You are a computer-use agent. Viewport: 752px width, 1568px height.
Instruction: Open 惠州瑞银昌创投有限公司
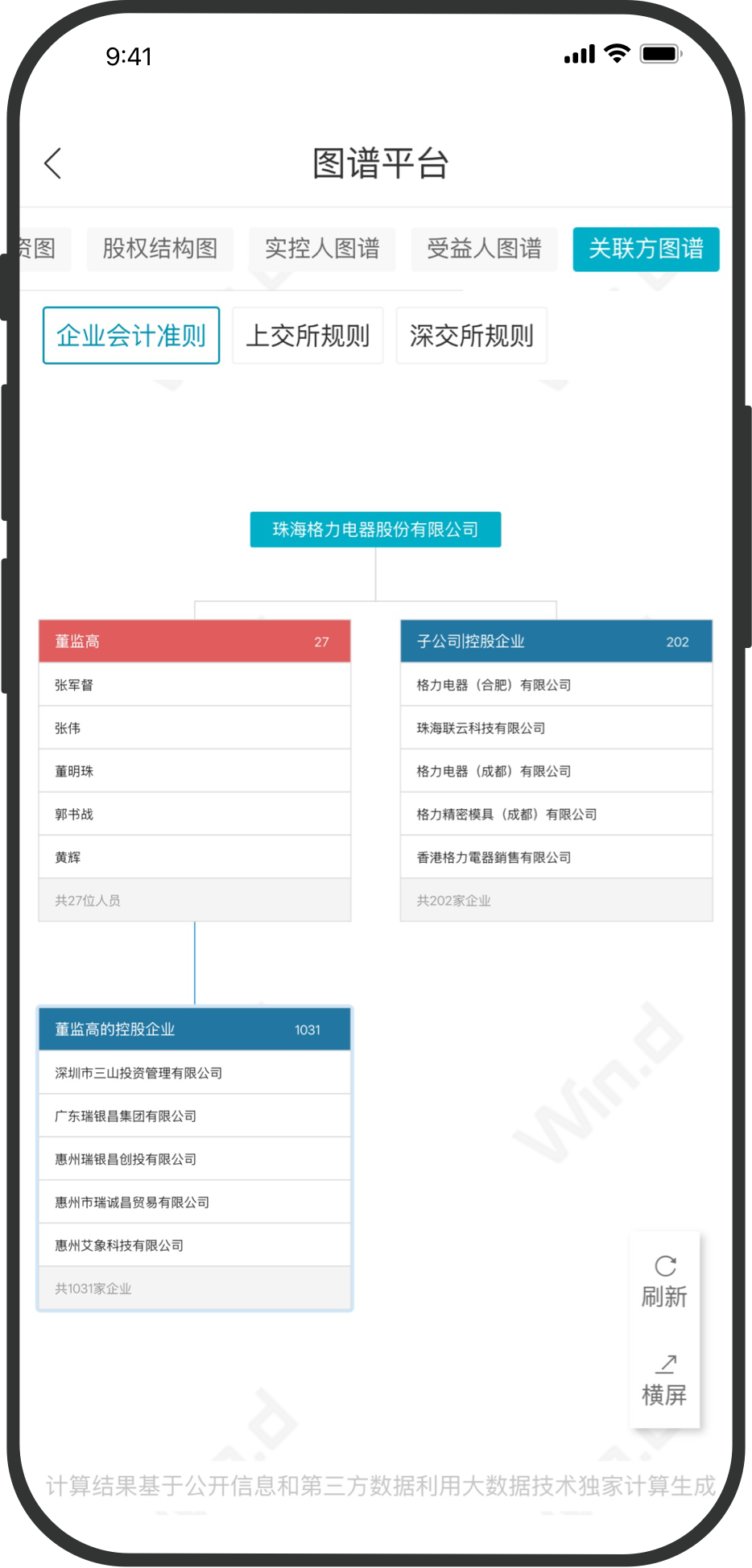point(195,1159)
